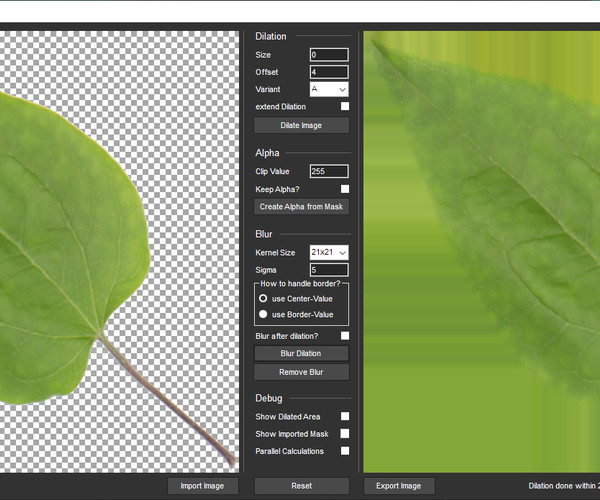600x500 pixels.
Task: Click the Export Image button
Action: [x=399, y=486]
